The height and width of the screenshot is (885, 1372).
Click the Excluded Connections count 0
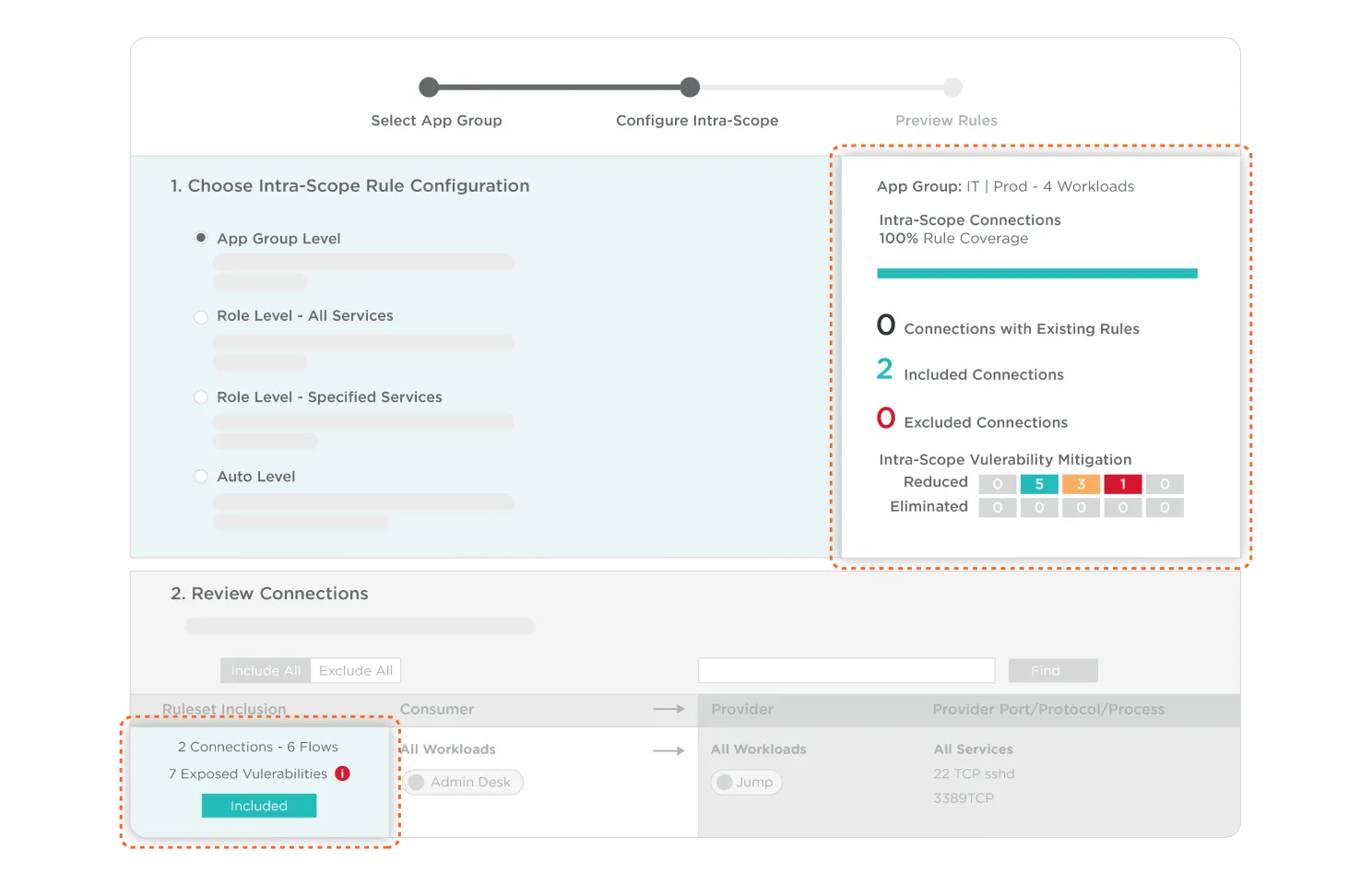pyautogui.click(x=886, y=418)
